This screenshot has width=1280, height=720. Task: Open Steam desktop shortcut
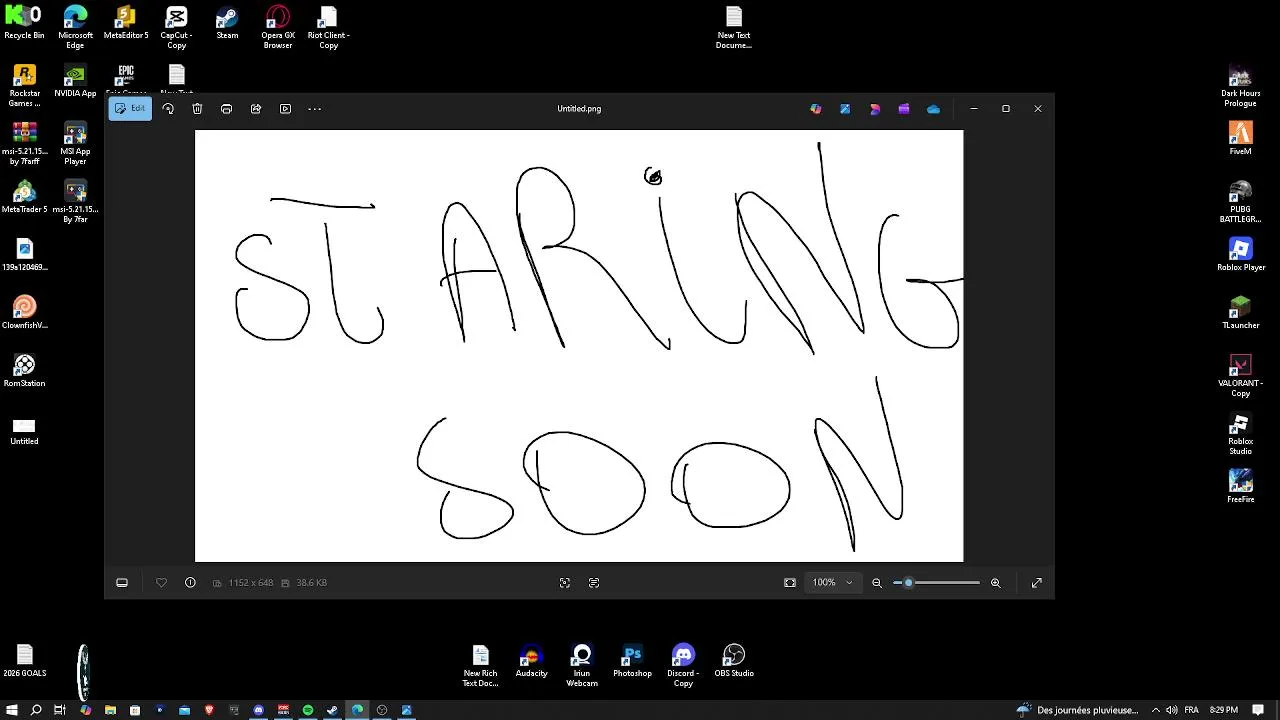point(227,24)
